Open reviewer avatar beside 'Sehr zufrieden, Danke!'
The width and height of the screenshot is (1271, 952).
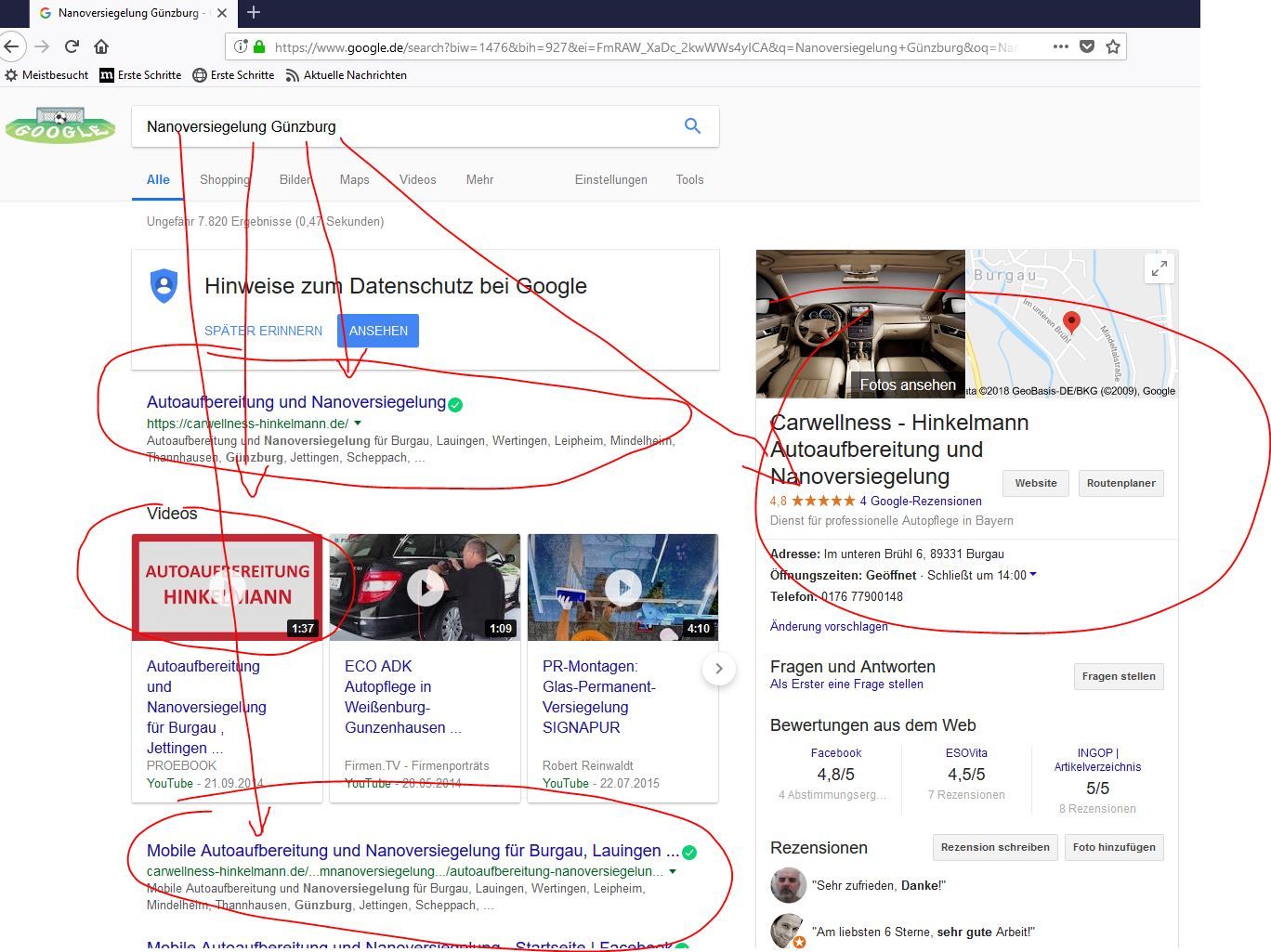(788, 885)
